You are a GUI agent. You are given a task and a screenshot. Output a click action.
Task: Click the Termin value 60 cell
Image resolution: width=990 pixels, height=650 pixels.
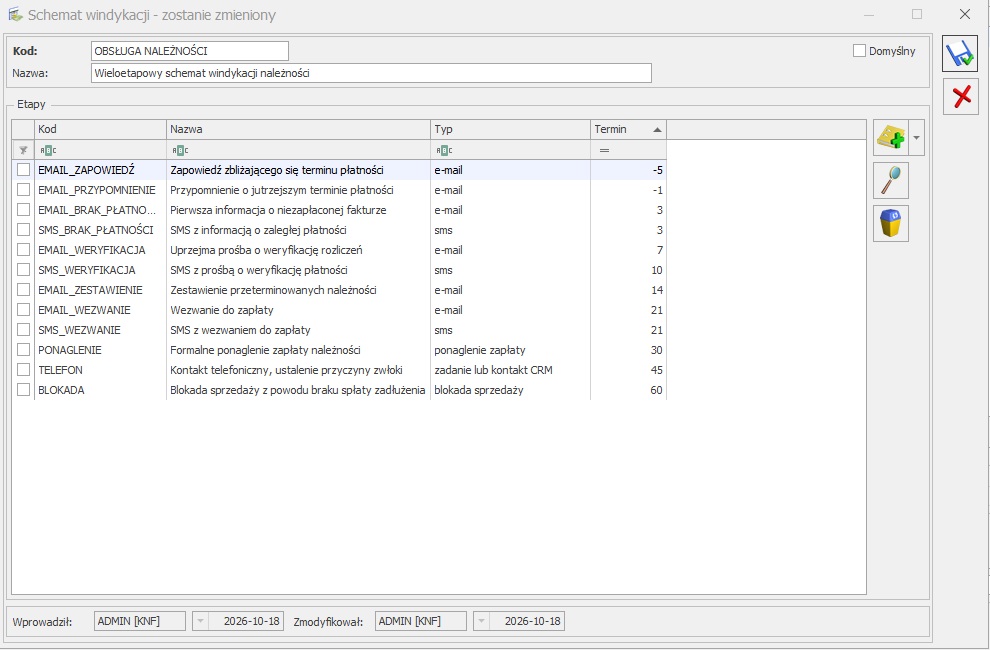[x=628, y=390]
